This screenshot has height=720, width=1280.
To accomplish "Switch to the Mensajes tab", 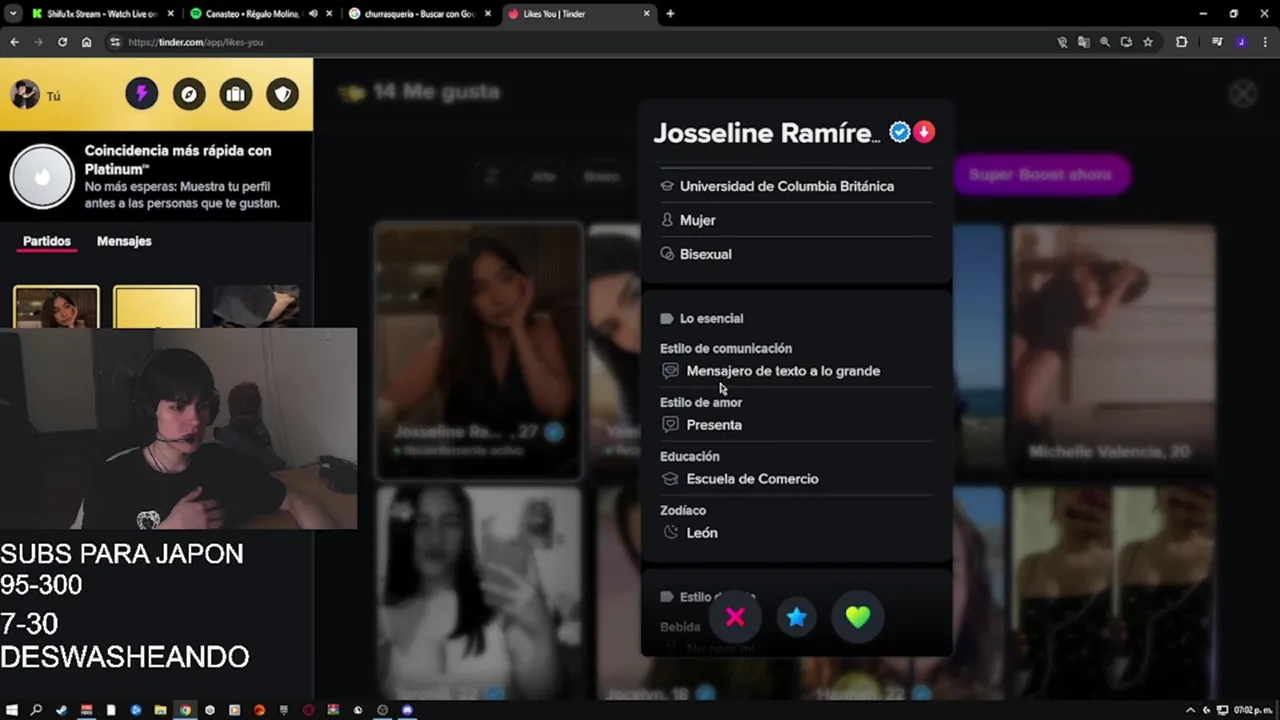I will click(124, 241).
